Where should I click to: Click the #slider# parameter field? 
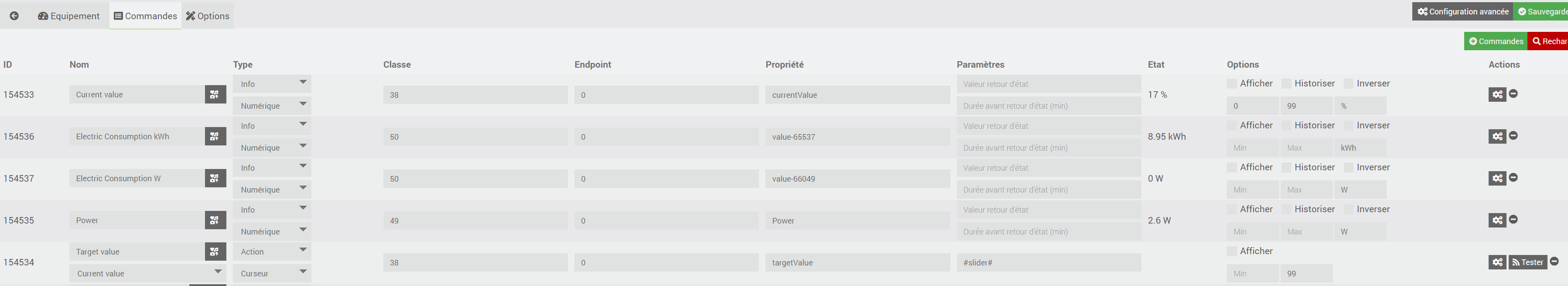click(x=1048, y=262)
